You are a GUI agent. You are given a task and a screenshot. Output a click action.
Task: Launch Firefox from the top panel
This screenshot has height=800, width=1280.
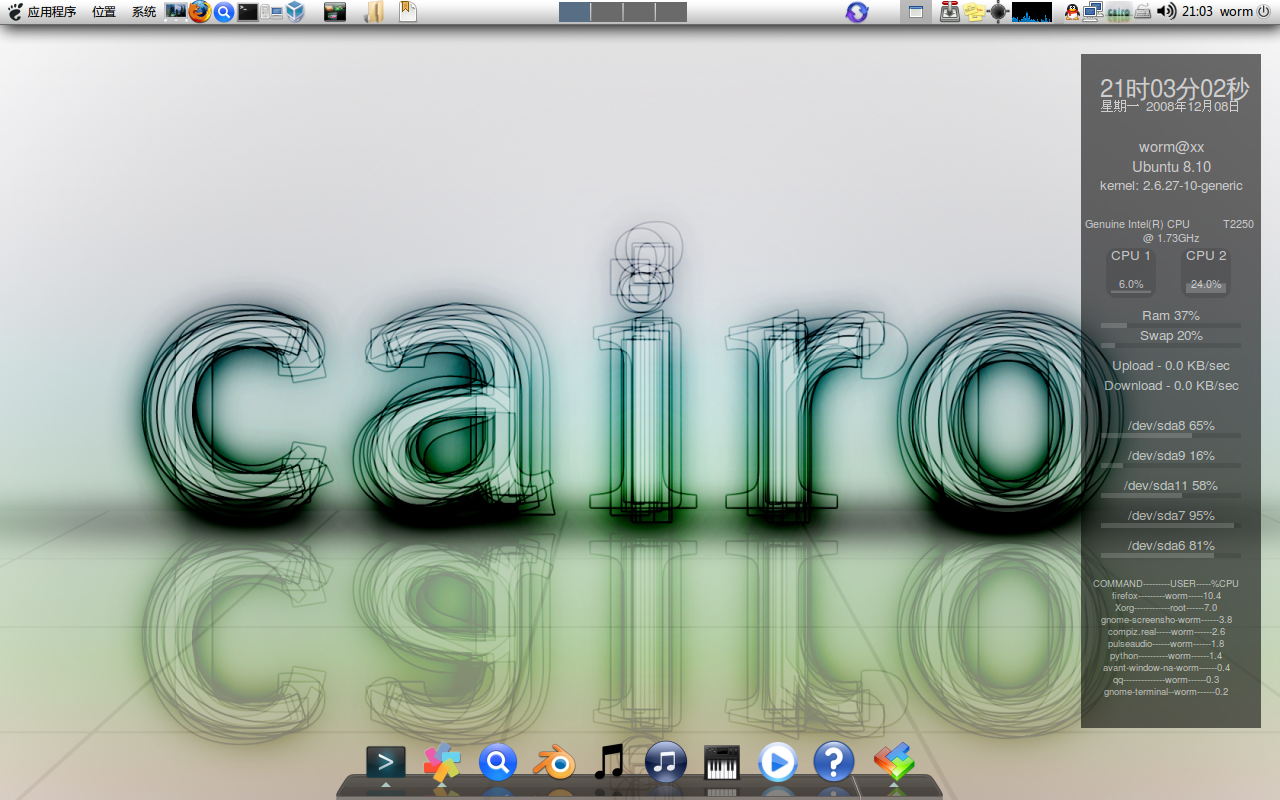point(200,12)
